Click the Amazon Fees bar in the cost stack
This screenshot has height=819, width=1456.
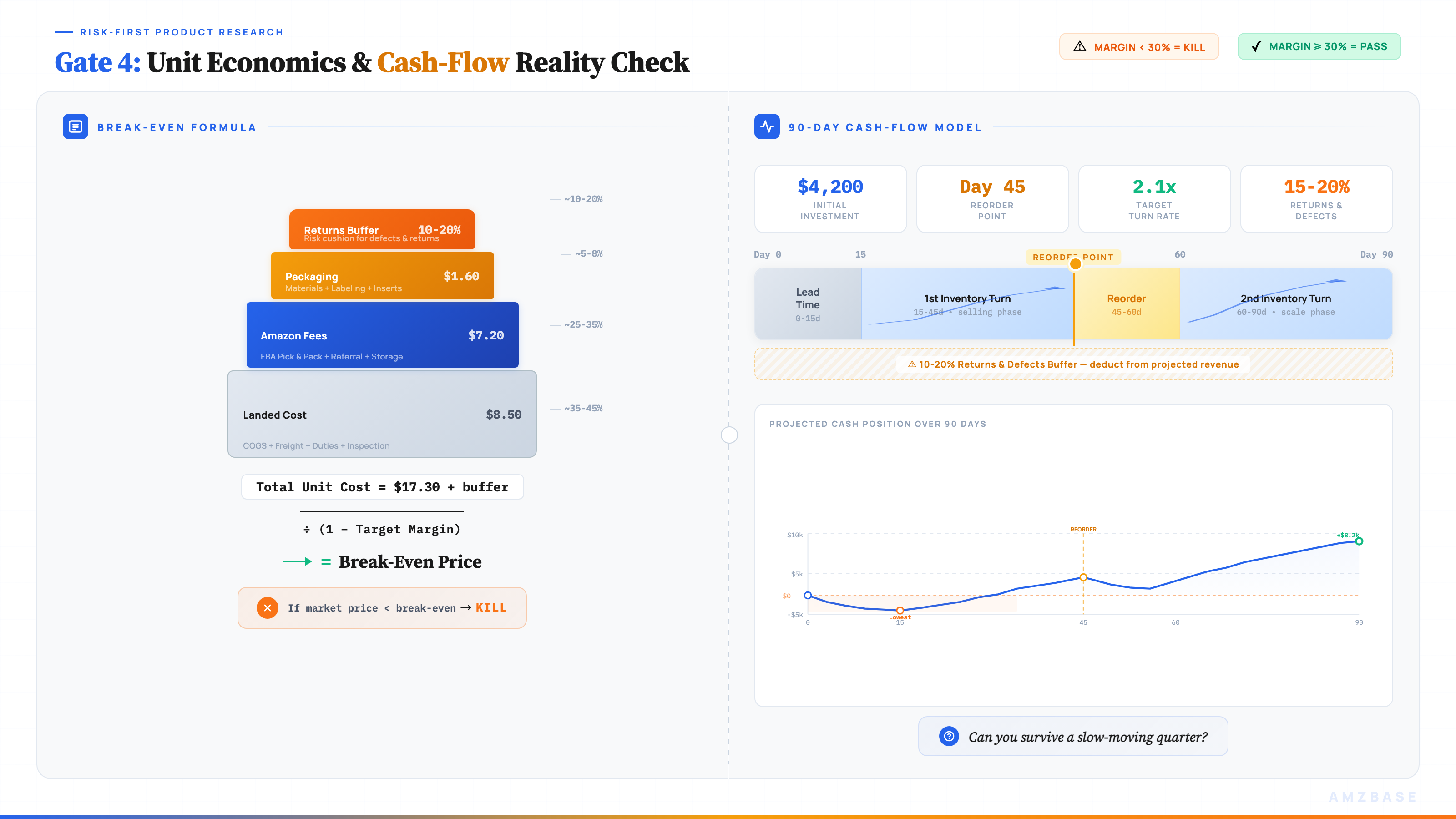point(382,335)
